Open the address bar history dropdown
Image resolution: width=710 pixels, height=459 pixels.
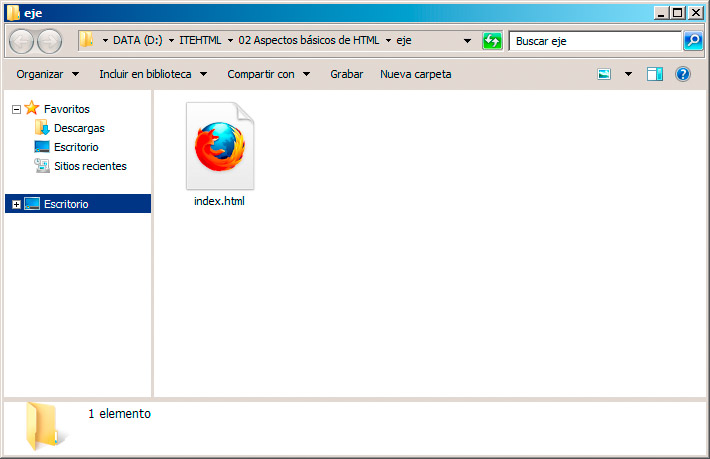(467, 41)
